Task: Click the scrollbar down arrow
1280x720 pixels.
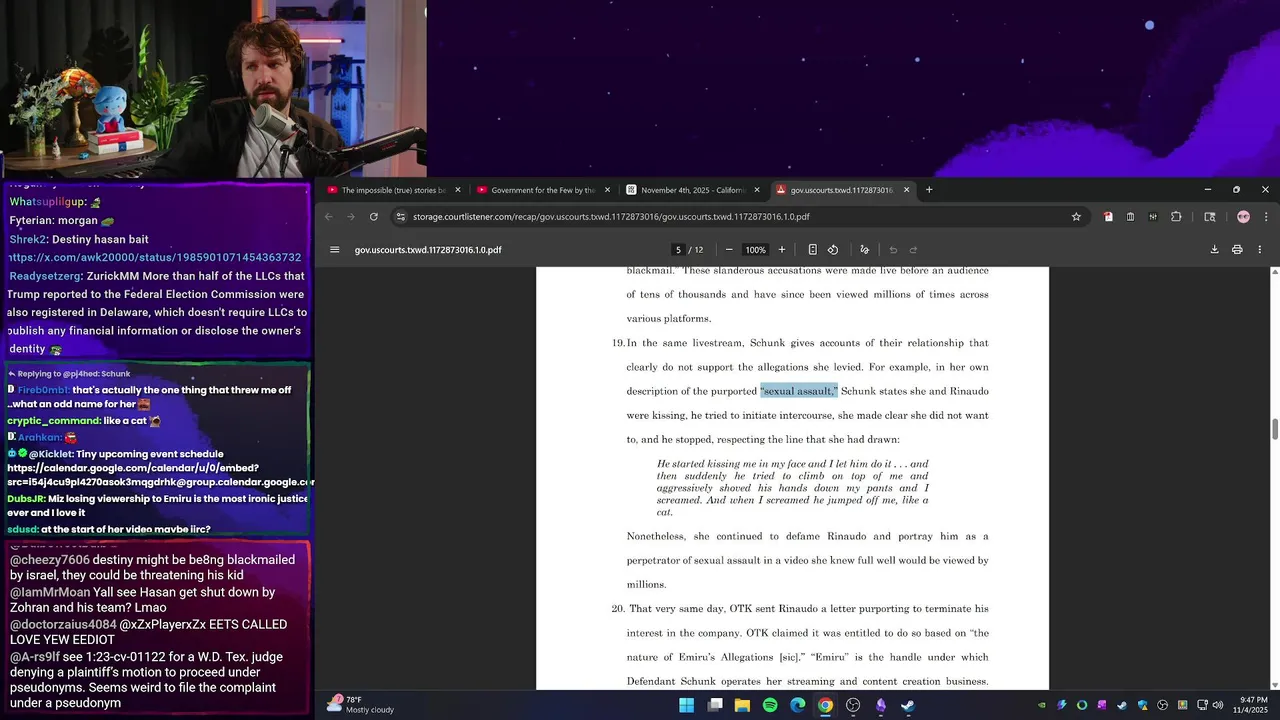Action: coord(1274,685)
